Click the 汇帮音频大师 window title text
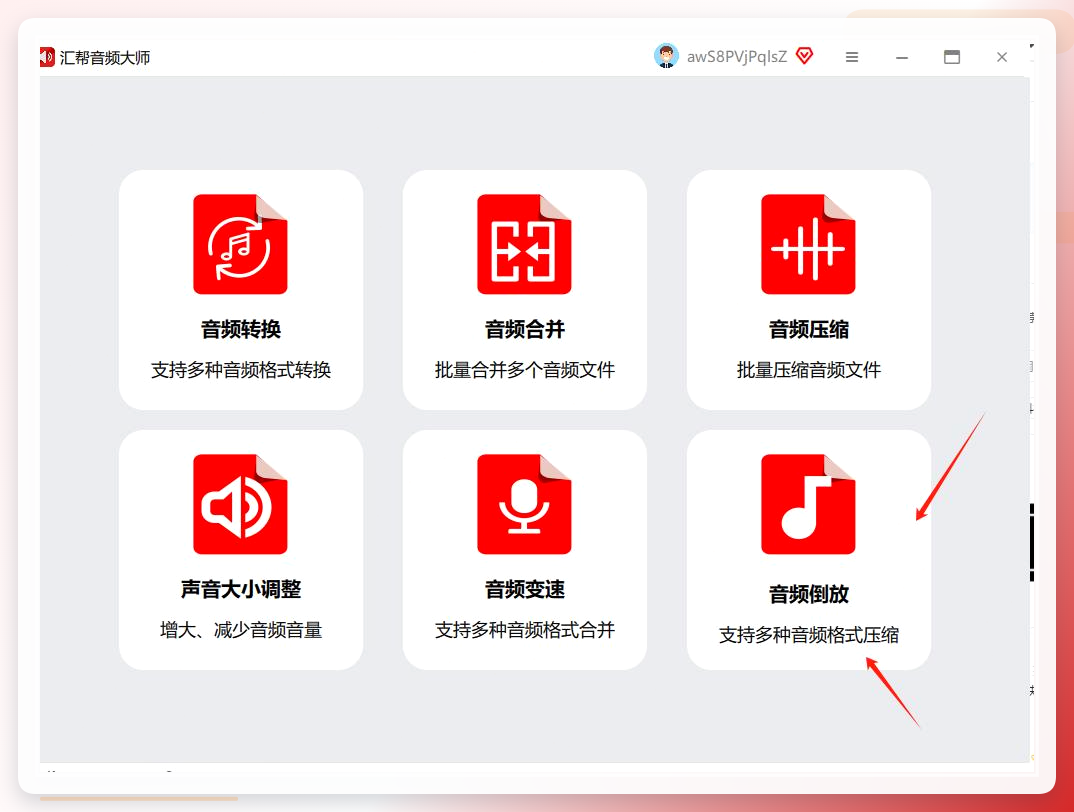The height and width of the screenshot is (812, 1074). (x=105, y=58)
